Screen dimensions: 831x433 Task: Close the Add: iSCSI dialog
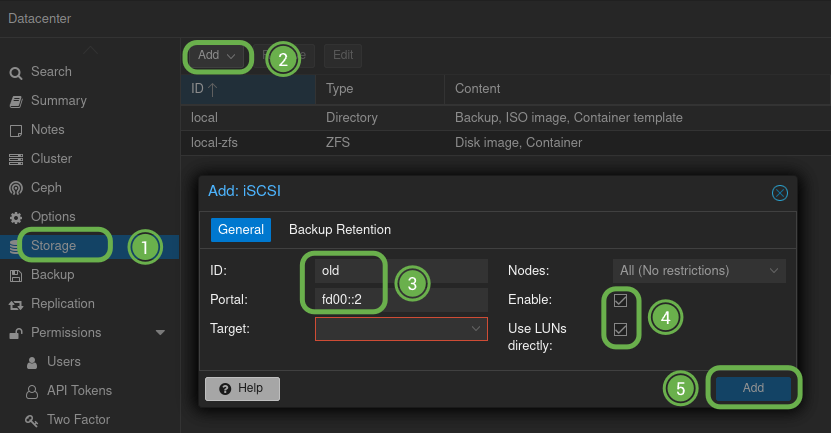point(780,193)
